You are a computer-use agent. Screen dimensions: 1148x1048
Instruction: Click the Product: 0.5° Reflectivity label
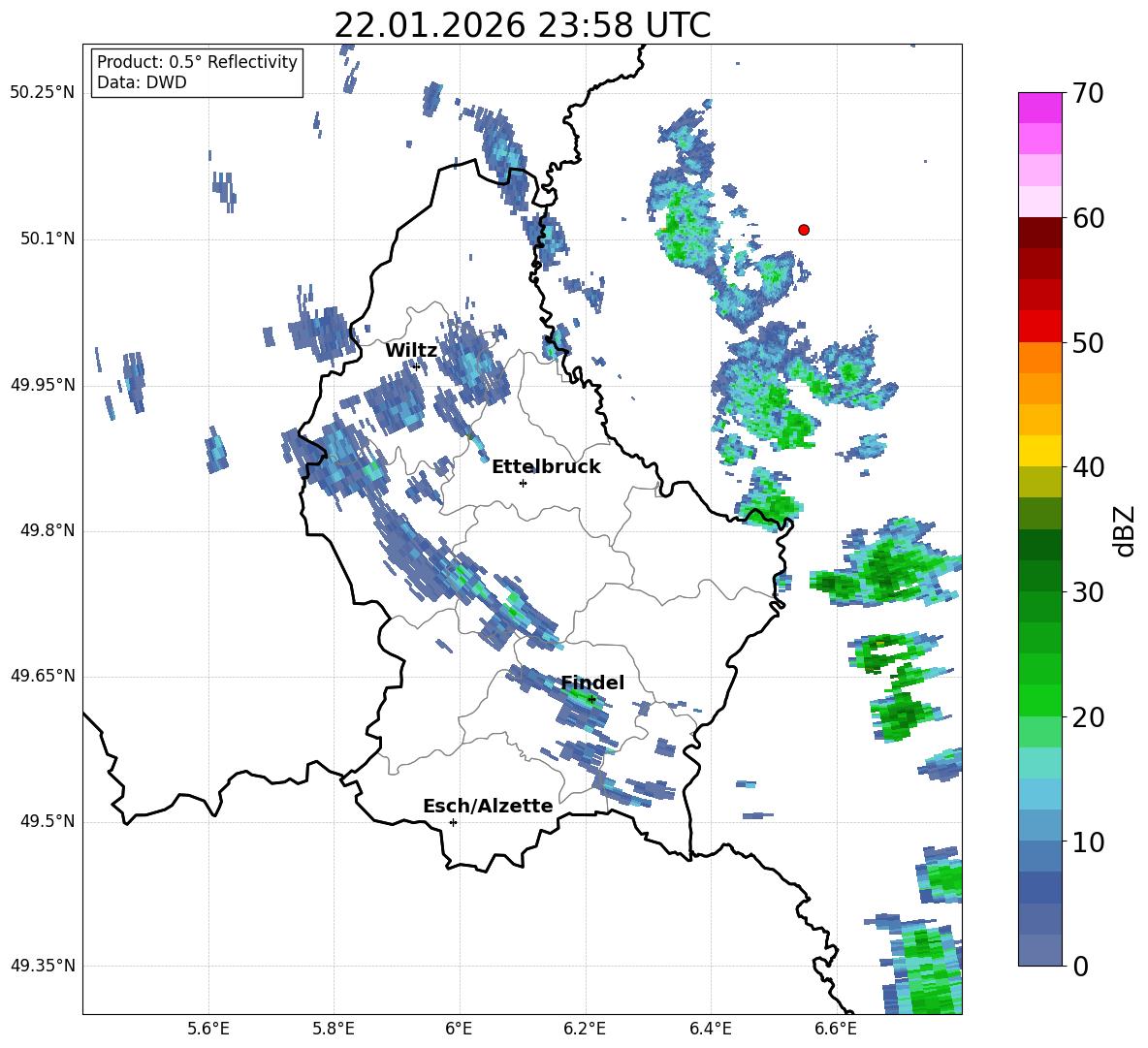click(x=197, y=62)
